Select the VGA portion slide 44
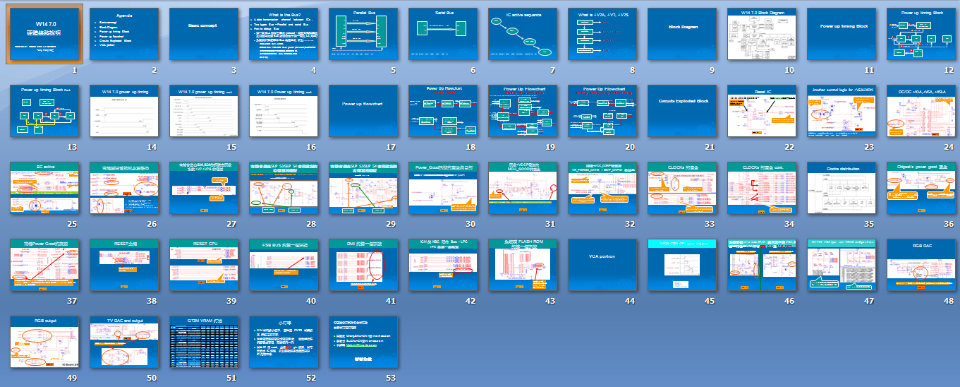960x387 pixels. 602,265
